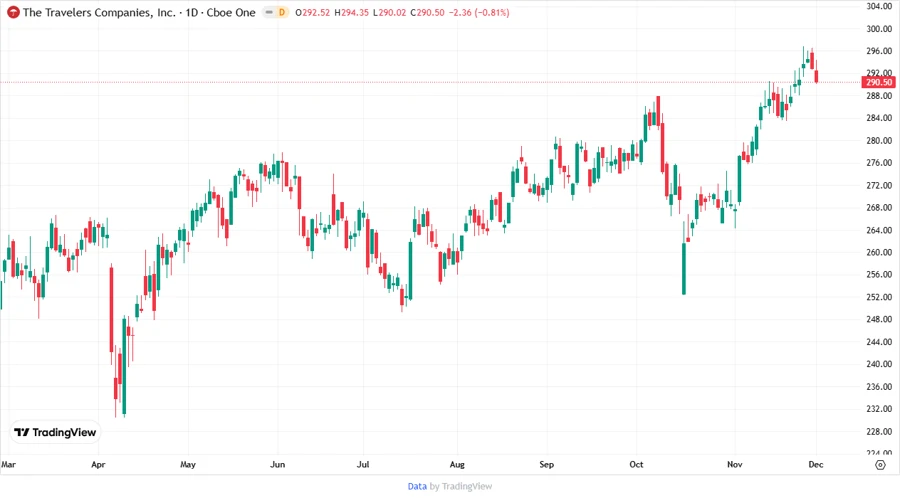Click the orange D data-delay indicator

[282, 12]
